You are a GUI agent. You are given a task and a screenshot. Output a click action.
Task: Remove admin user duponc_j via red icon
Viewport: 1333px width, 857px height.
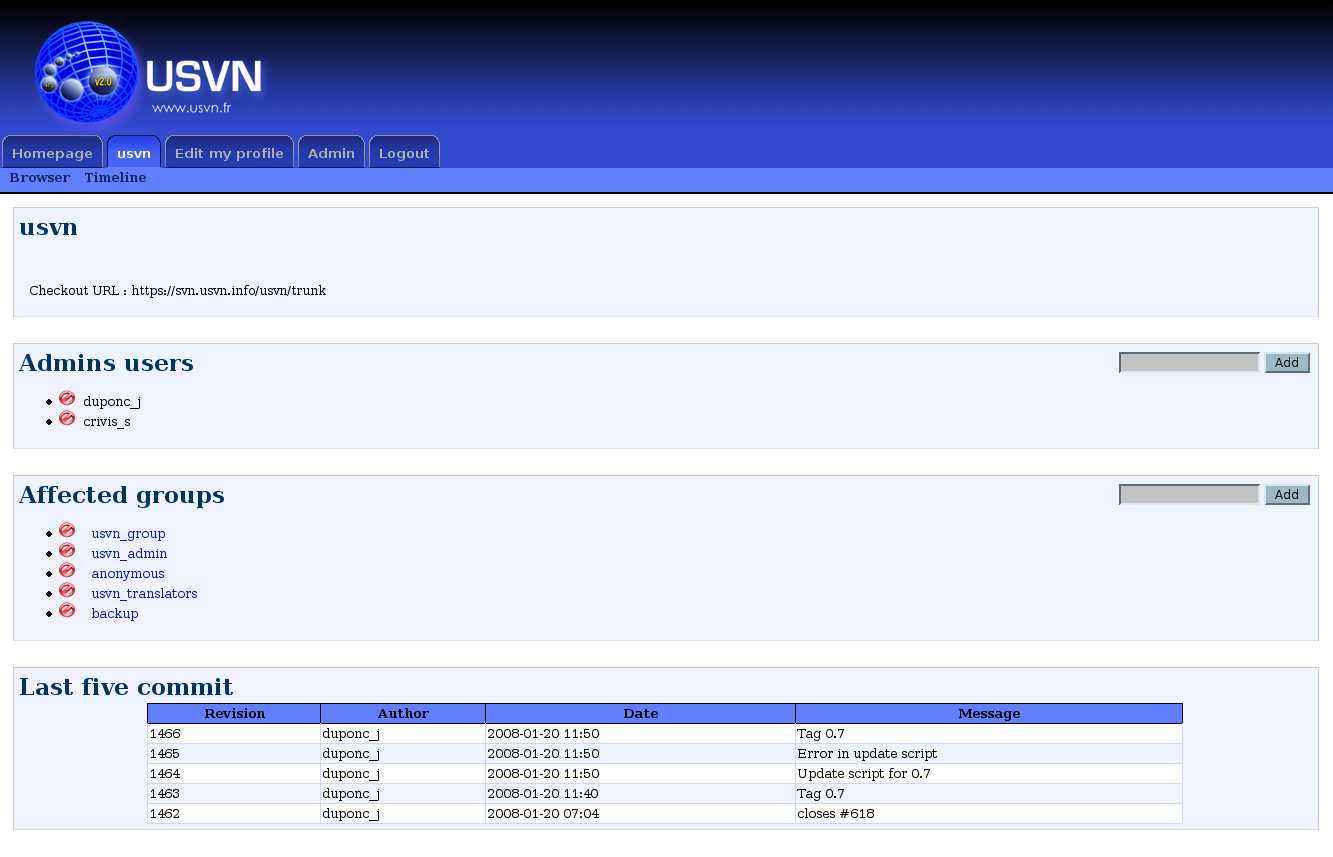click(67, 399)
